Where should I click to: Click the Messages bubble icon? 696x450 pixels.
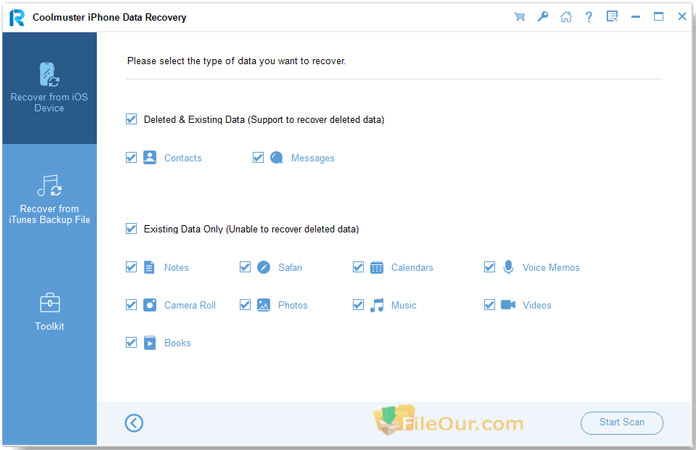tap(277, 158)
